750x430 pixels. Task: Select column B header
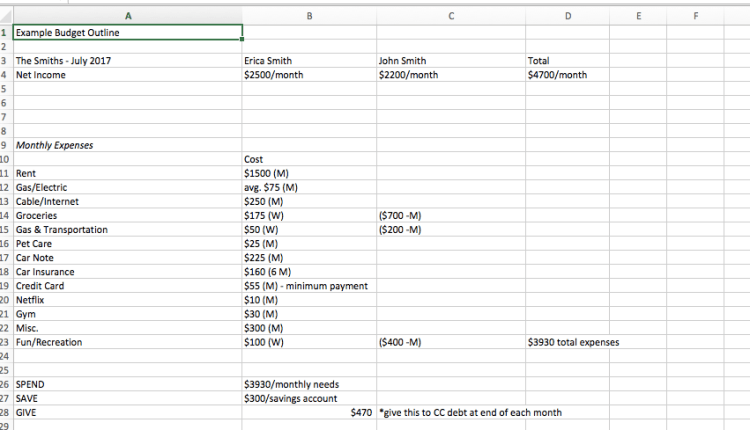click(309, 15)
